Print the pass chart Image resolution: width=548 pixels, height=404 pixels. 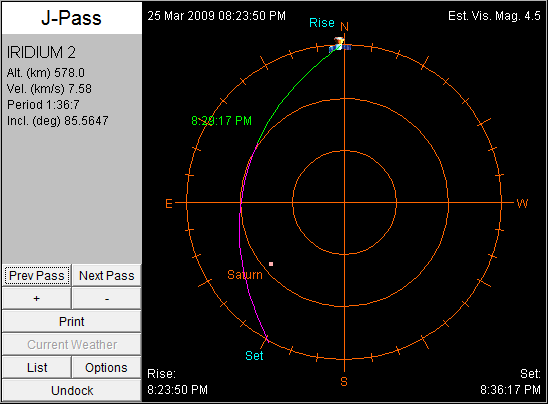tap(72, 322)
